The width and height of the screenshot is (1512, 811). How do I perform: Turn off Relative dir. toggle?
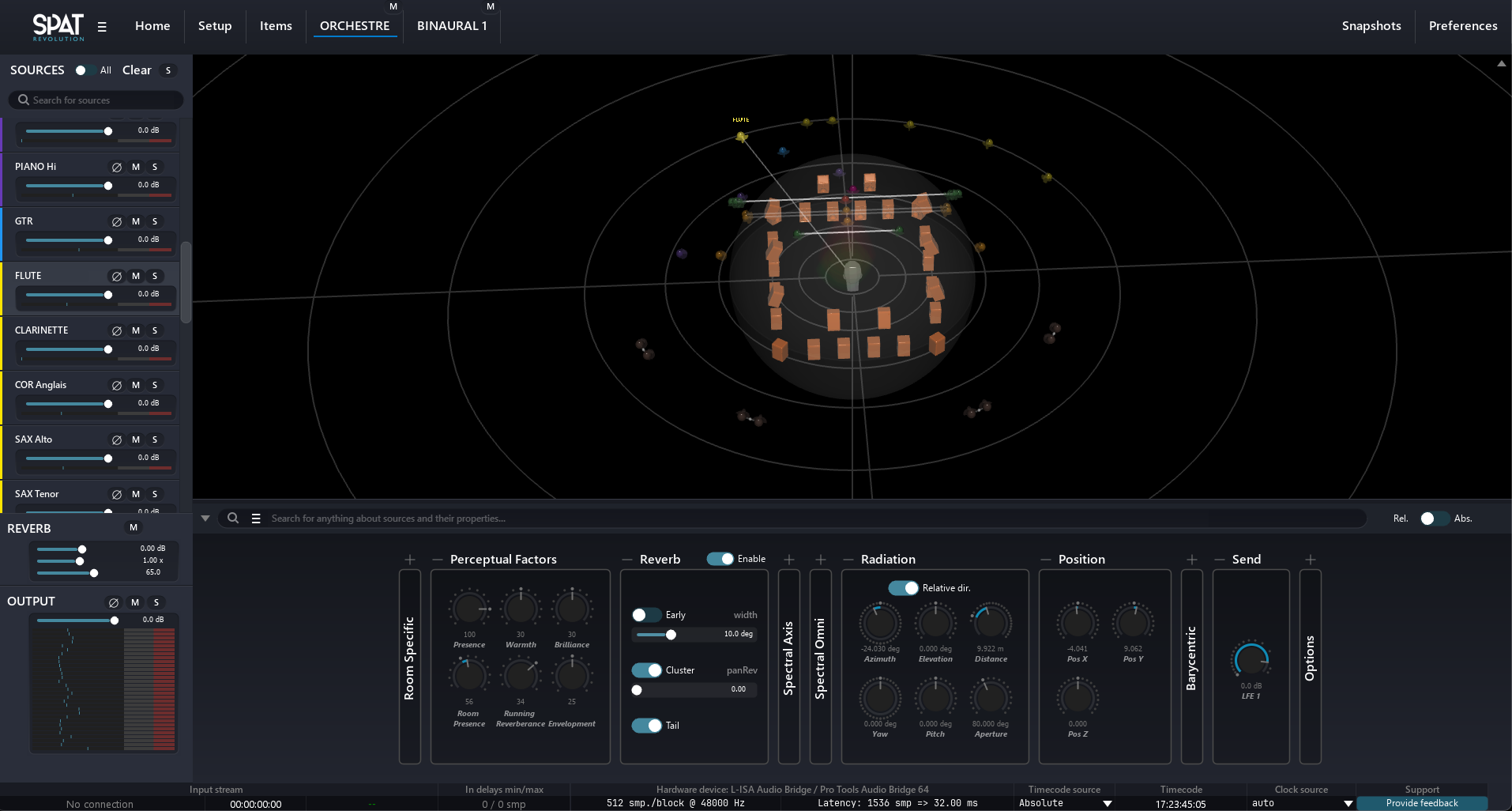903,588
